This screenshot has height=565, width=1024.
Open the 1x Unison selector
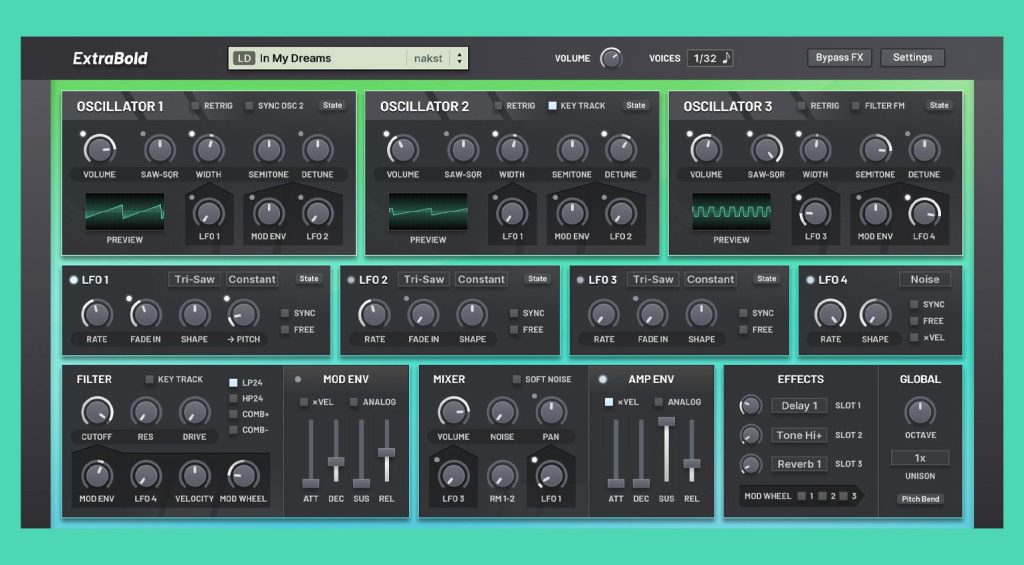(920, 458)
